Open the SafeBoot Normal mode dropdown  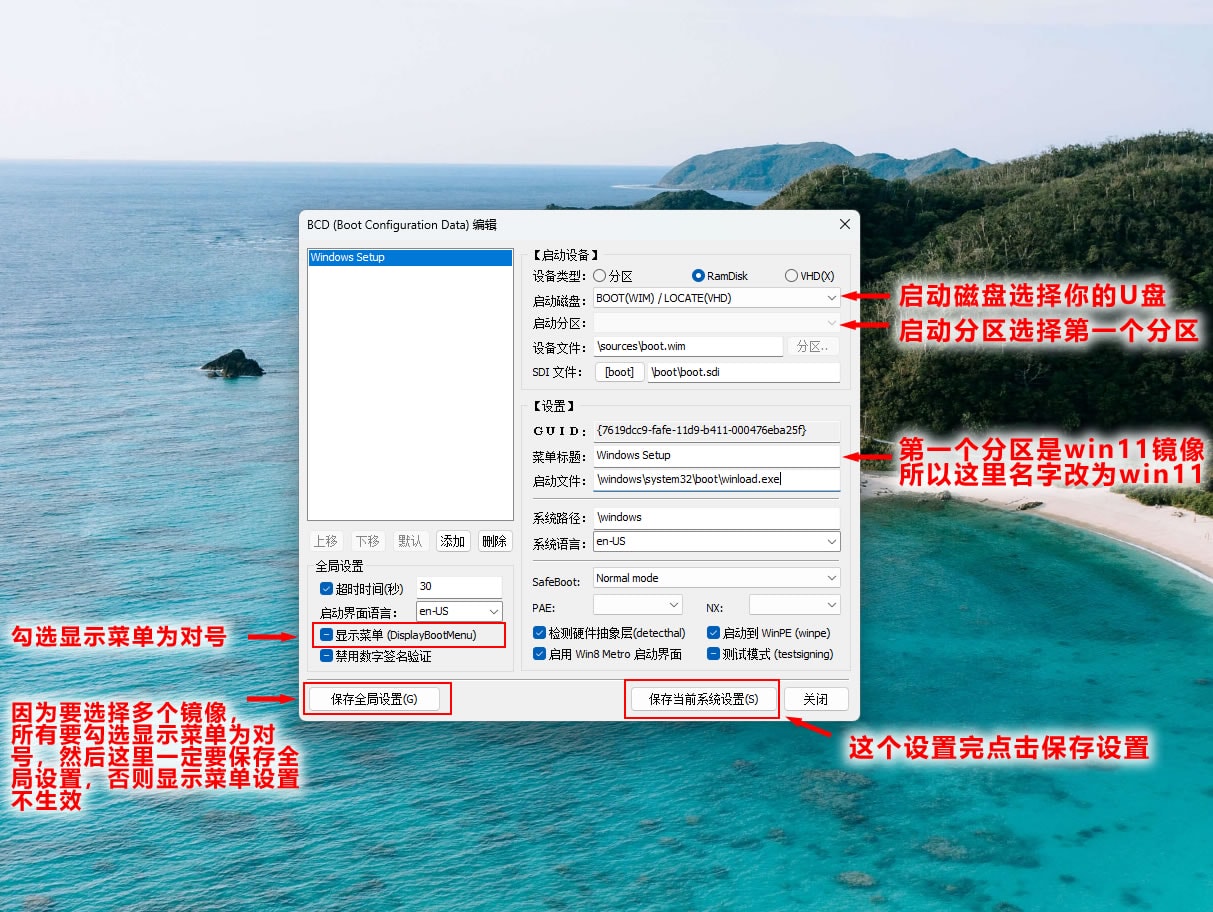coord(831,578)
